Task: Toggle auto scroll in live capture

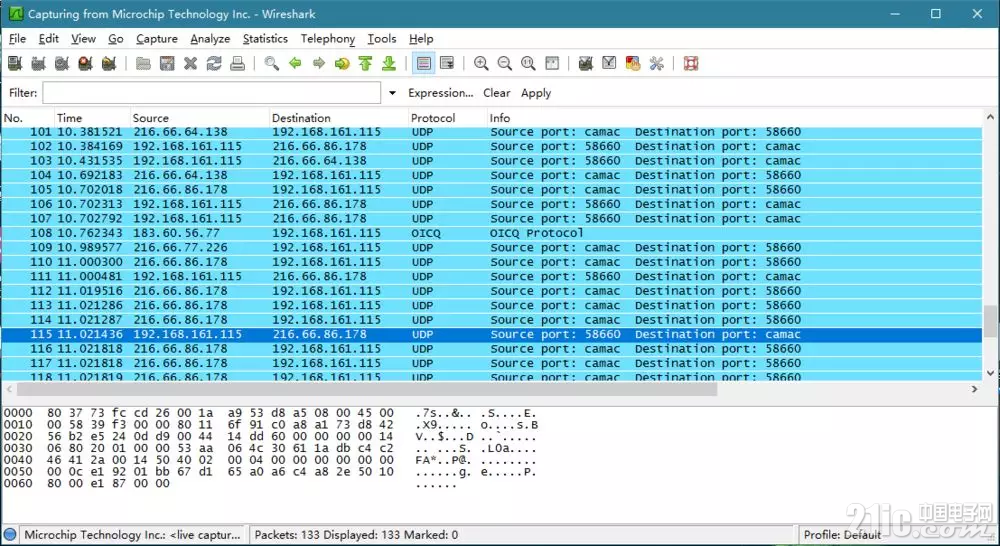Action: coord(447,63)
